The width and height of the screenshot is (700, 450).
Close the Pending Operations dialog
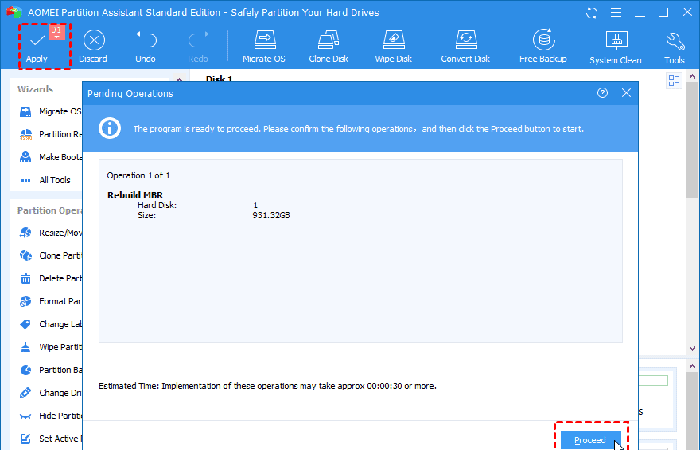point(626,92)
